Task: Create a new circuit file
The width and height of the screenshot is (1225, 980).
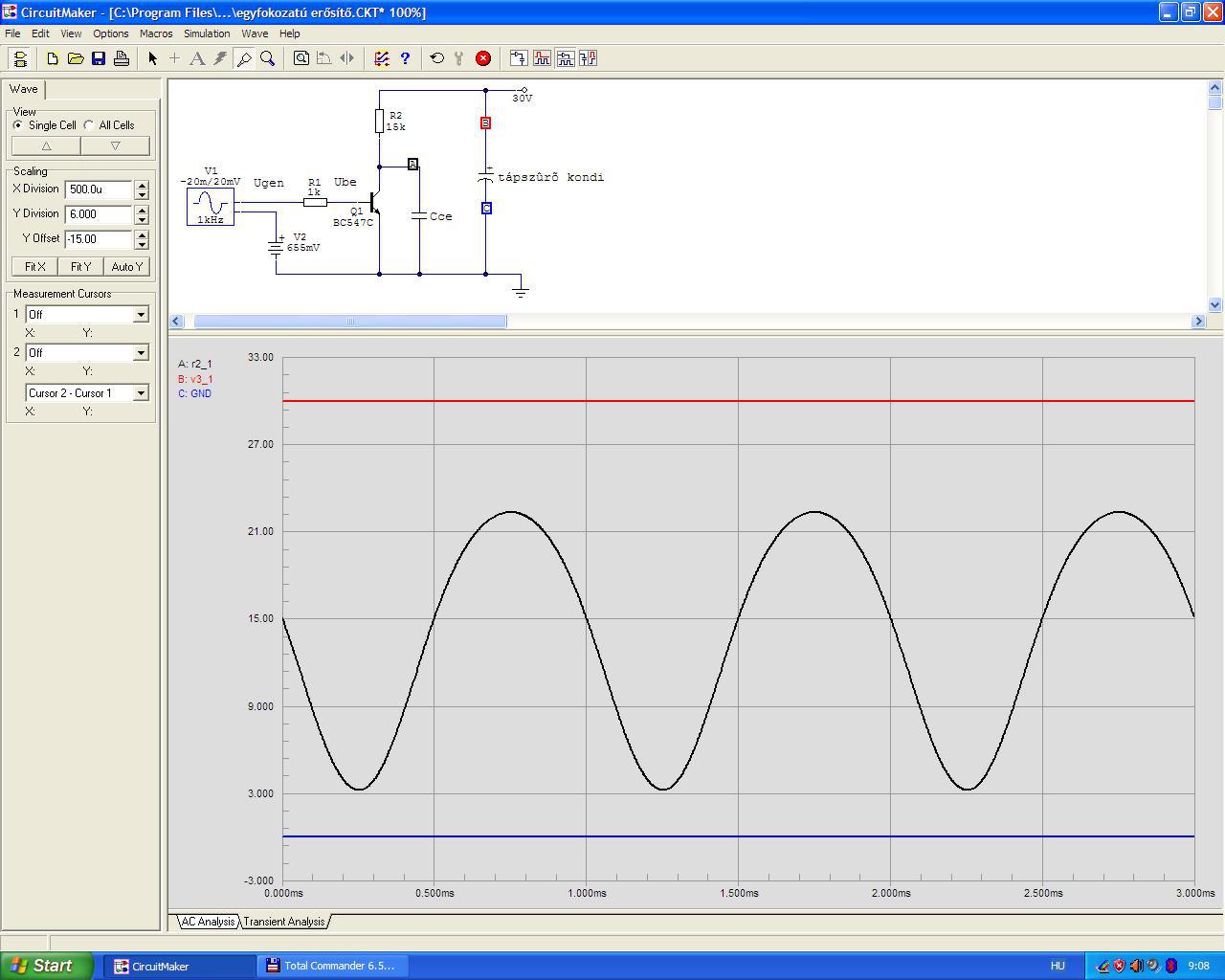Action: click(x=53, y=58)
